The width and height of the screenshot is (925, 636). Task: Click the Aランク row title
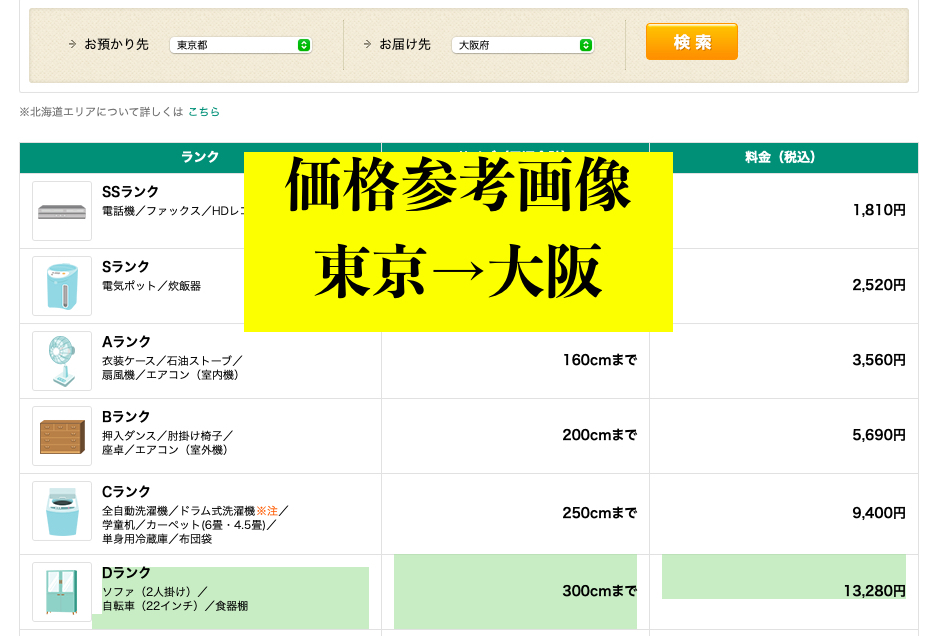pos(126,342)
